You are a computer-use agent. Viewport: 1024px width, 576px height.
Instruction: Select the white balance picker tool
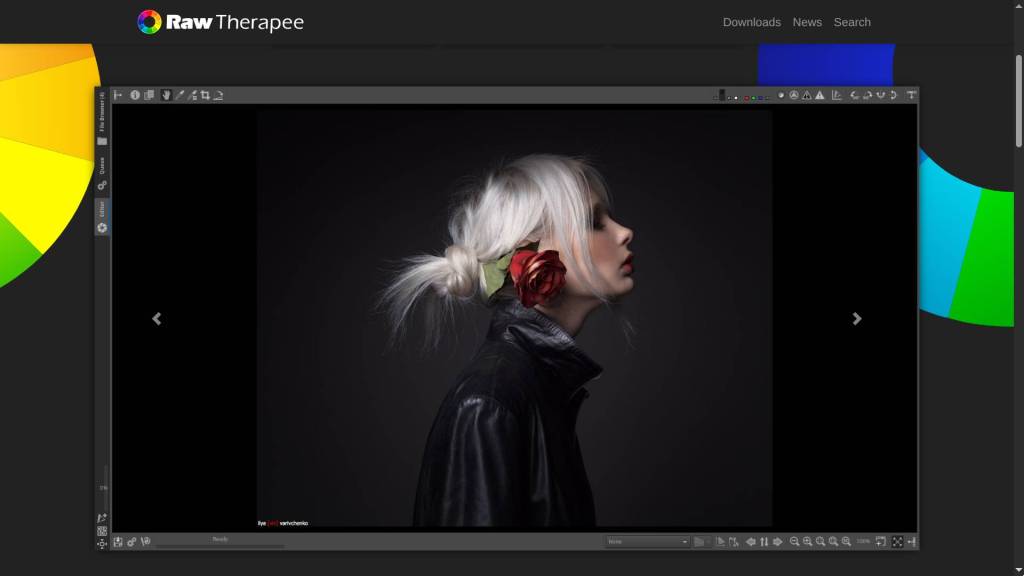coord(193,95)
